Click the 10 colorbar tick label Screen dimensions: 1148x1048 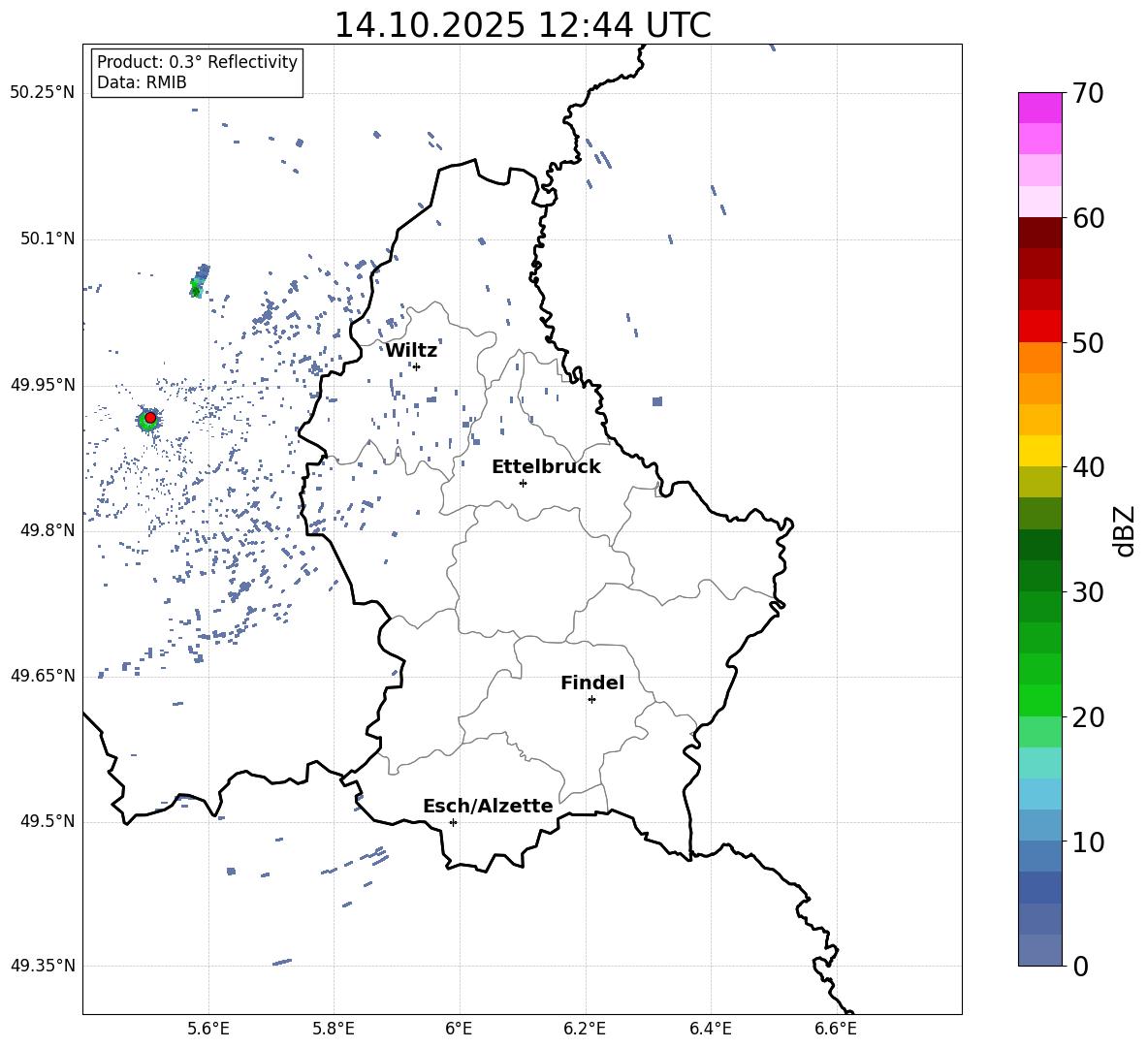[1088, 842]
